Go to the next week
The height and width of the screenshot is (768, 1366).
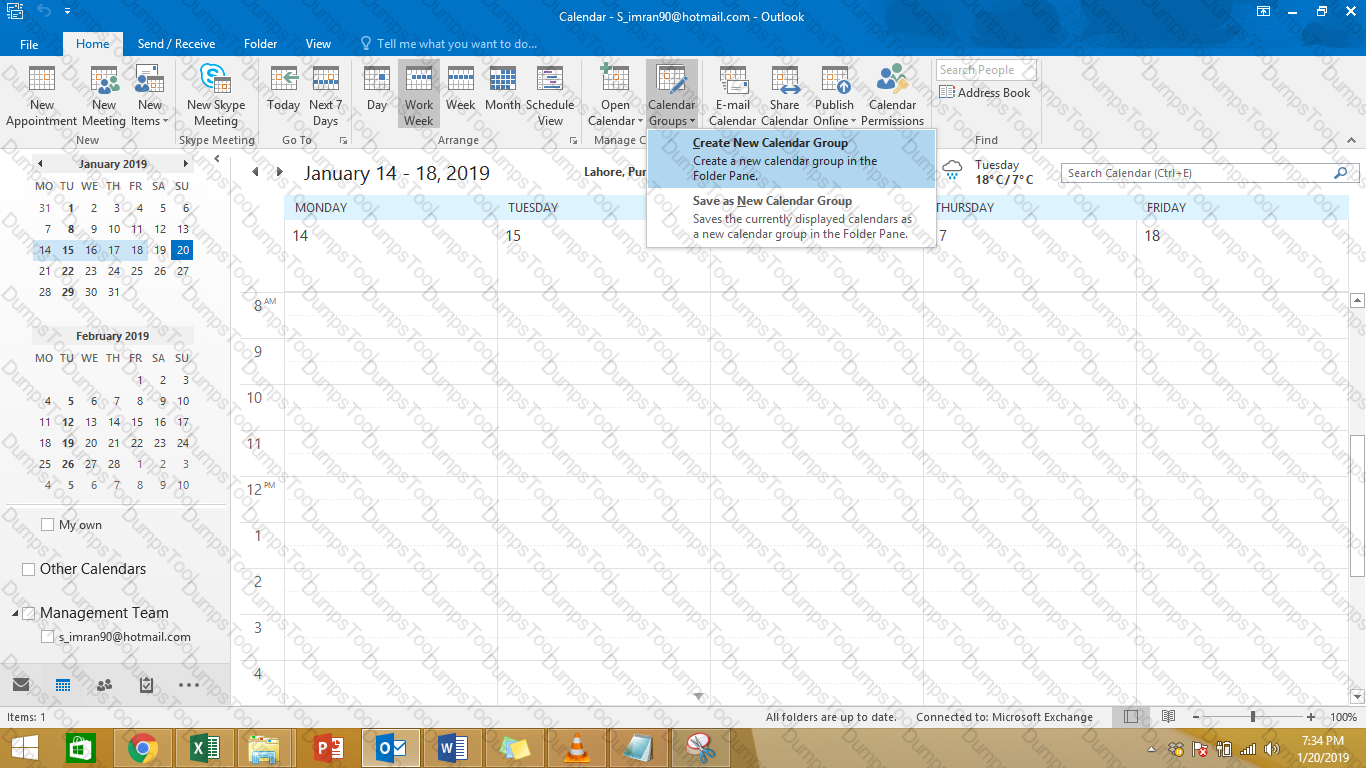tap(279, 172)
